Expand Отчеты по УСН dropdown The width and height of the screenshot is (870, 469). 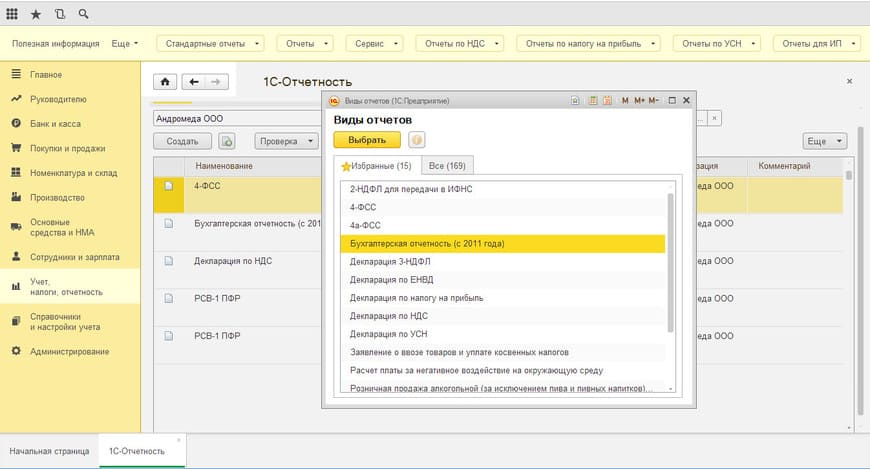[x=716, y=44]
